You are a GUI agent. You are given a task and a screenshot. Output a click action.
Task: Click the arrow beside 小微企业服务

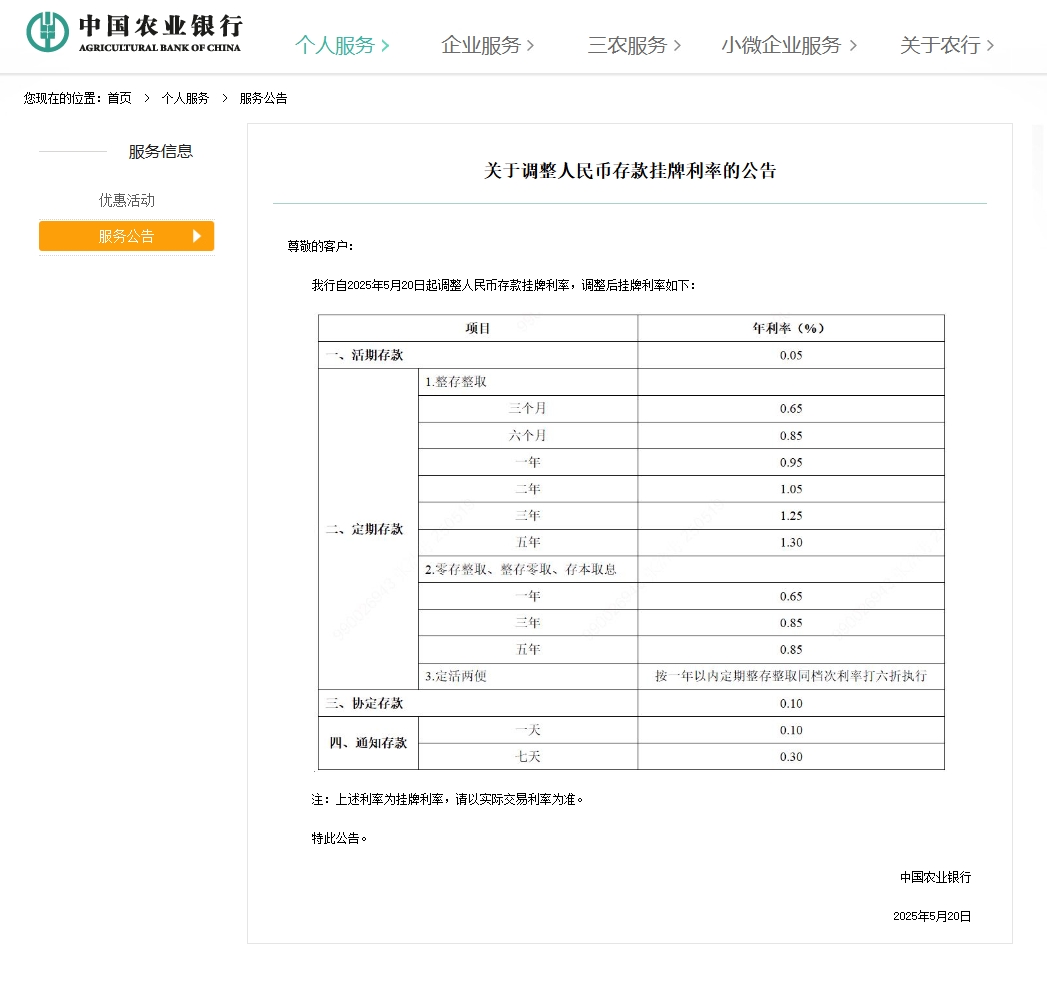tap(853, 45)
